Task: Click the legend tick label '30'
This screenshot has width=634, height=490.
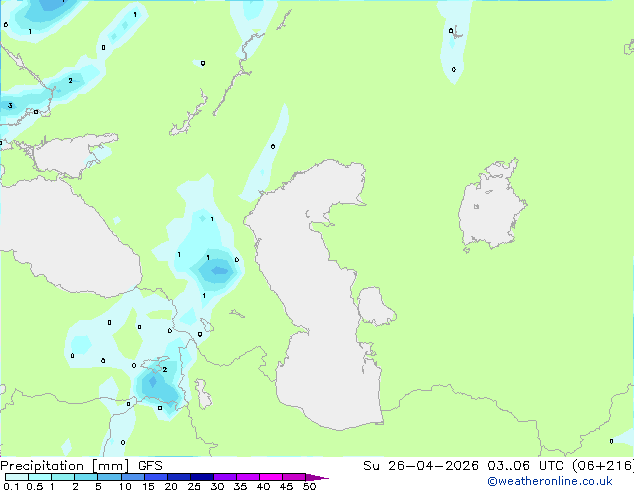Action: 217,486
